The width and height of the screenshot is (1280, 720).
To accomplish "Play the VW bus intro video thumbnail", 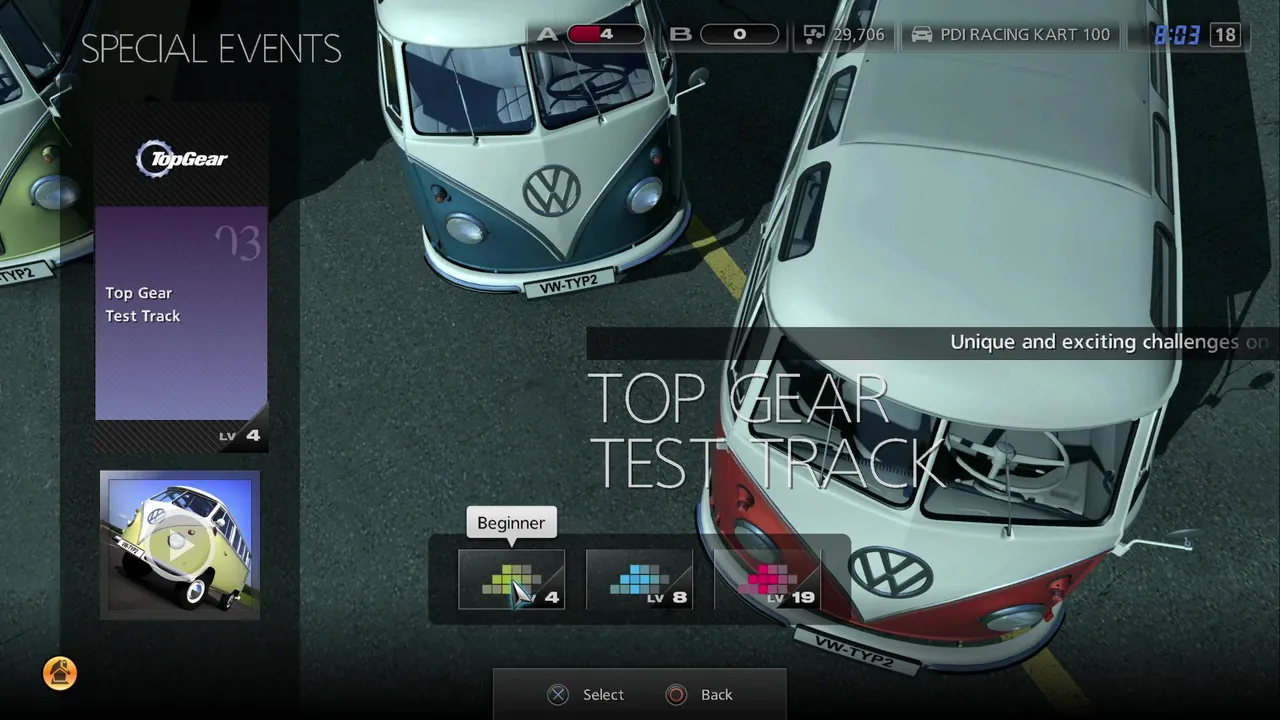I will pos(180,545).
